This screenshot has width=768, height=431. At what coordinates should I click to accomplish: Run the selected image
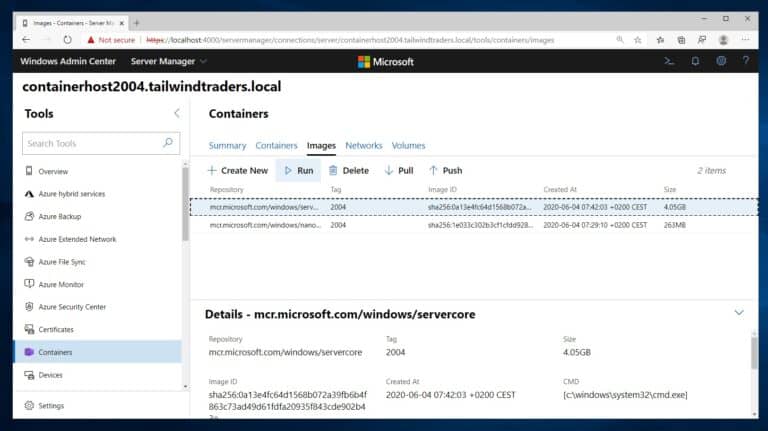click(x=298, y=170)
